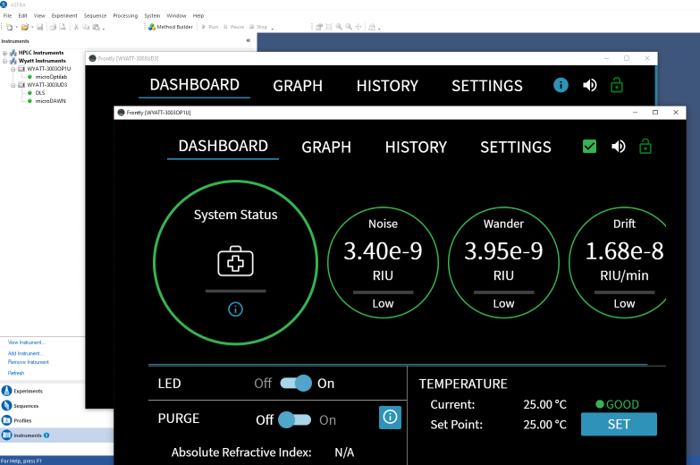Switch to the GRAPH tab in front window

point(326,147)
